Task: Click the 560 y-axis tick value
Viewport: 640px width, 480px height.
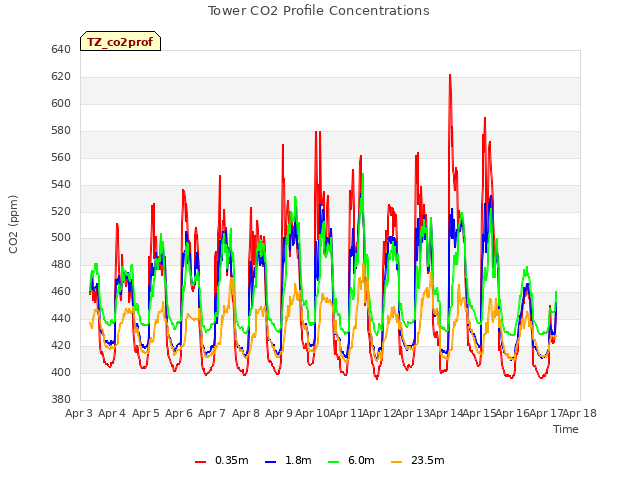Action: tap(61, 158)
